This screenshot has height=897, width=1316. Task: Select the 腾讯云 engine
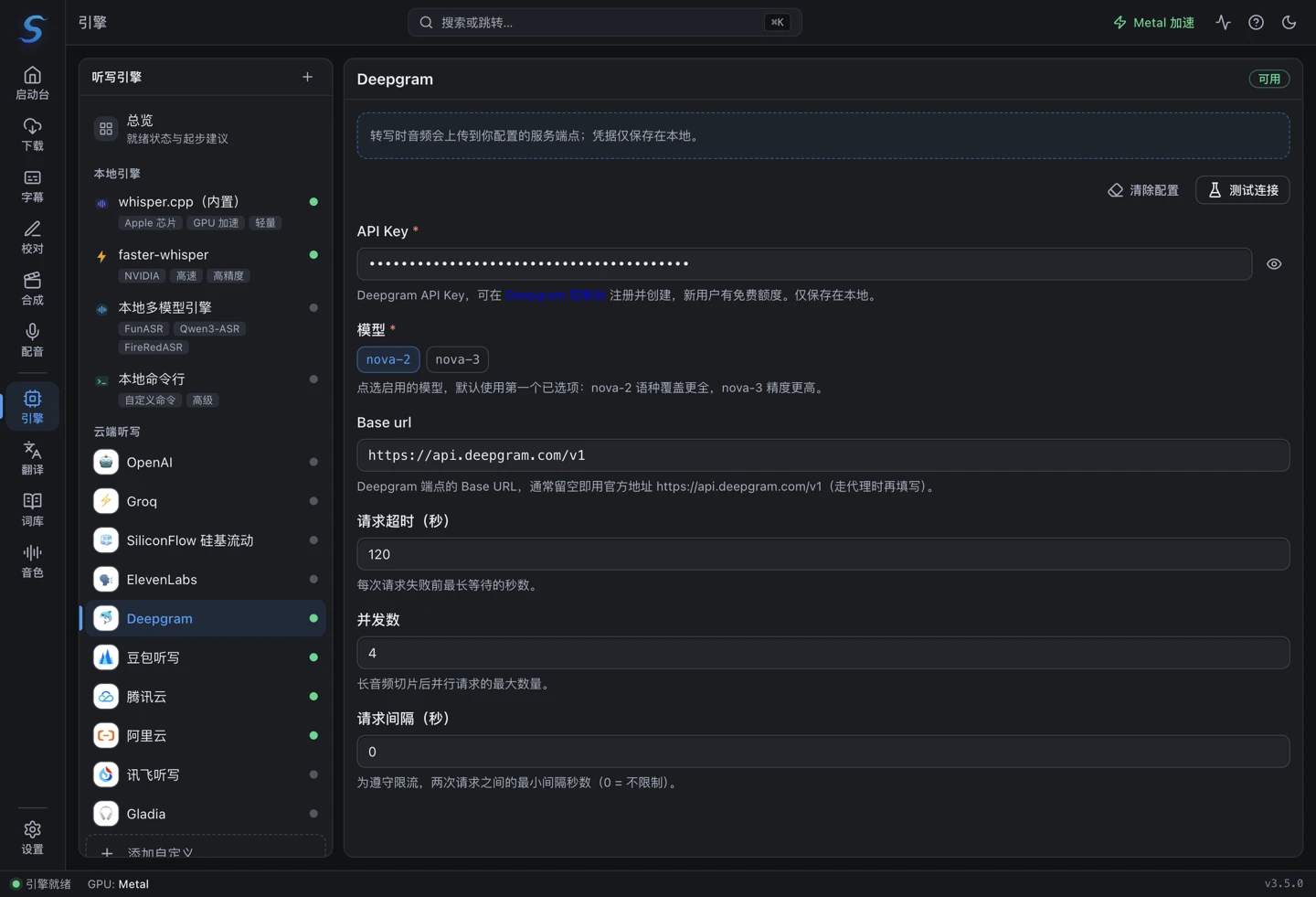pos(205,697)
